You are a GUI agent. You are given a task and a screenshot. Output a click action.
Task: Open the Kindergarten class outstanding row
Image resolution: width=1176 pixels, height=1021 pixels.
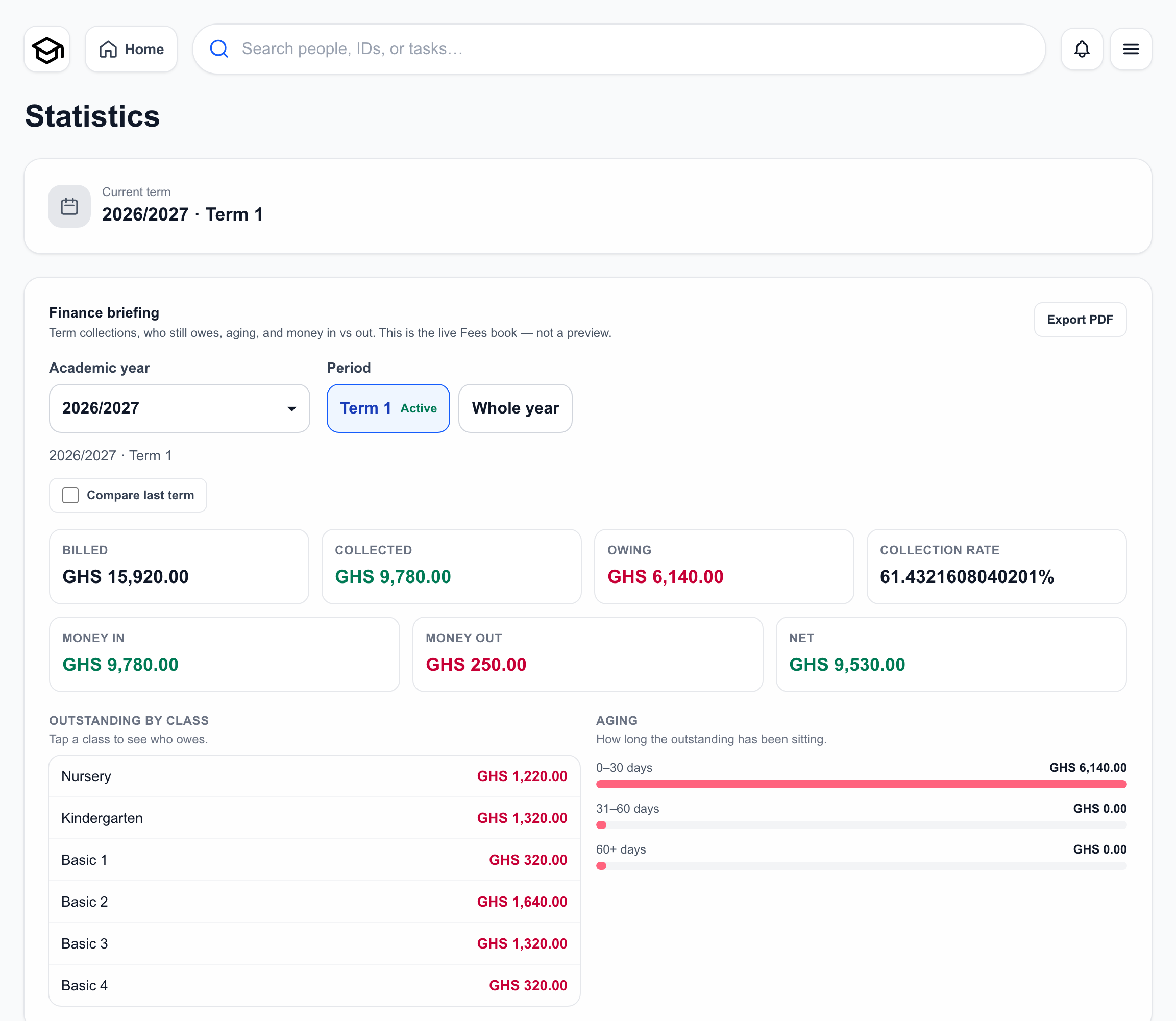click(x=314, y=818)
